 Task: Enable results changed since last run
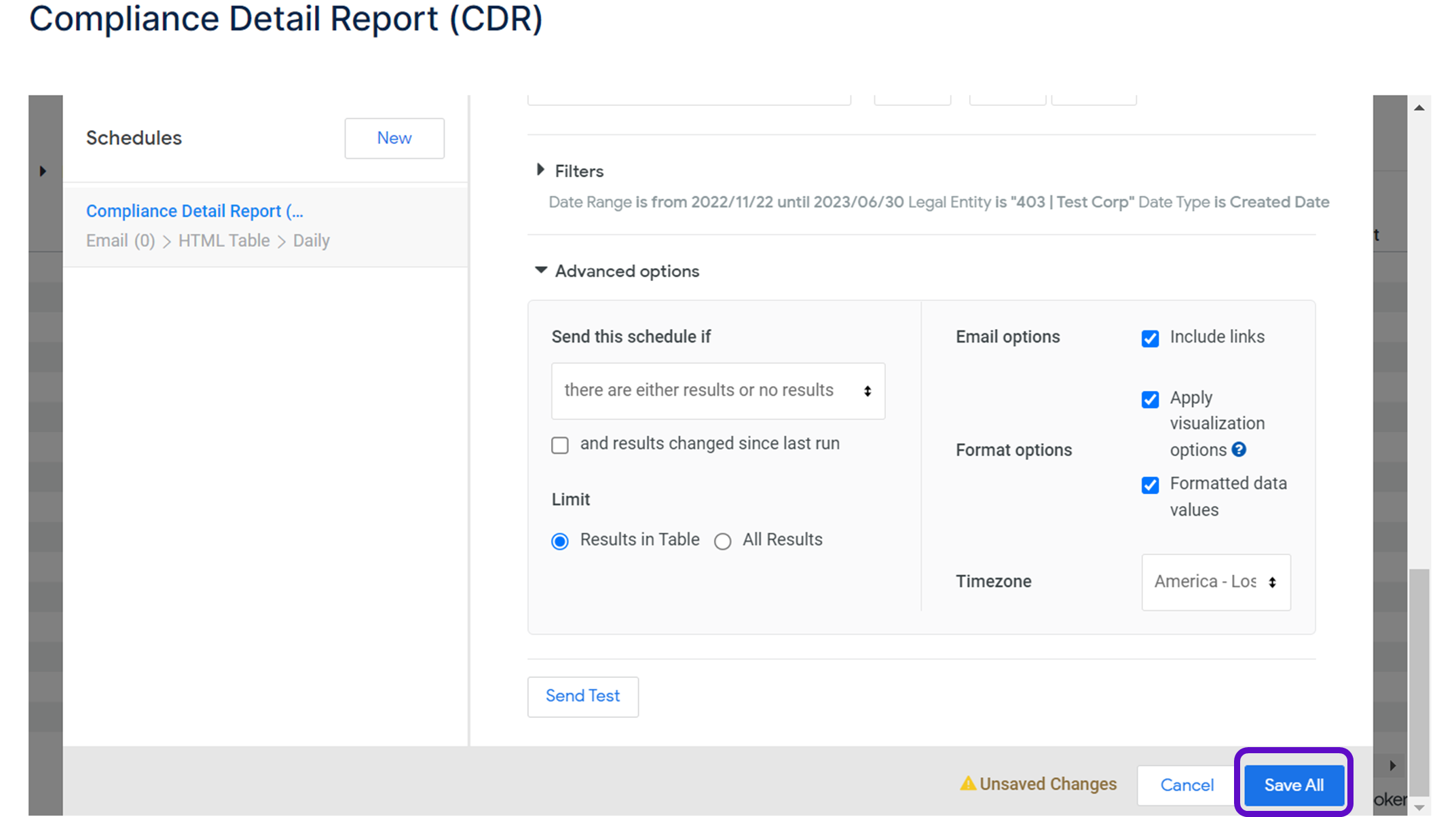click(560, 445)
